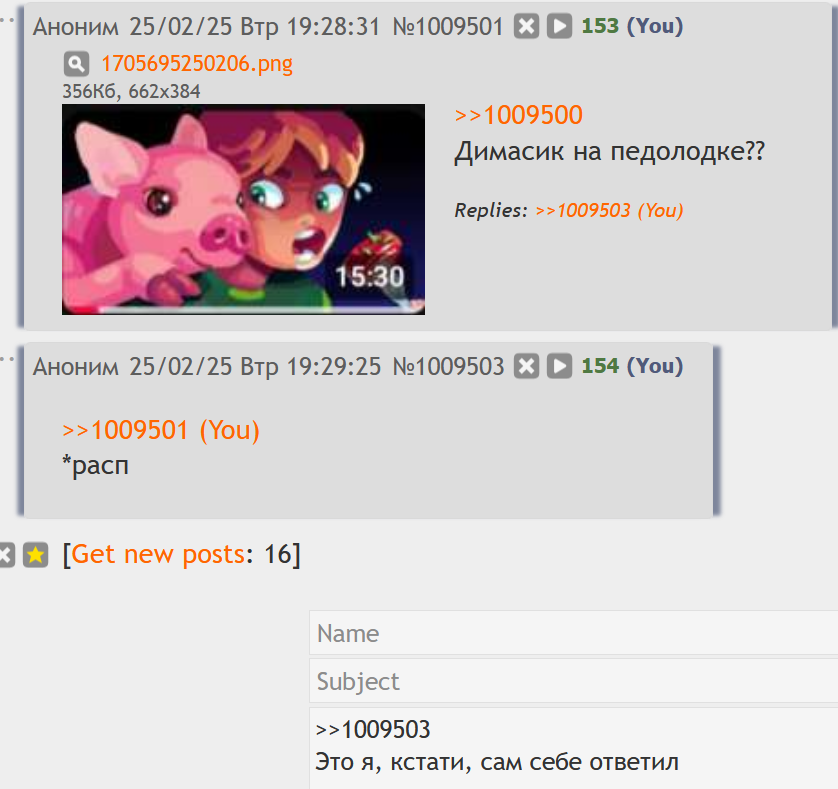Expand the pig cartoon image thumbnail
The height and width of the screenshot is (789, 838).
click(243, 209)
